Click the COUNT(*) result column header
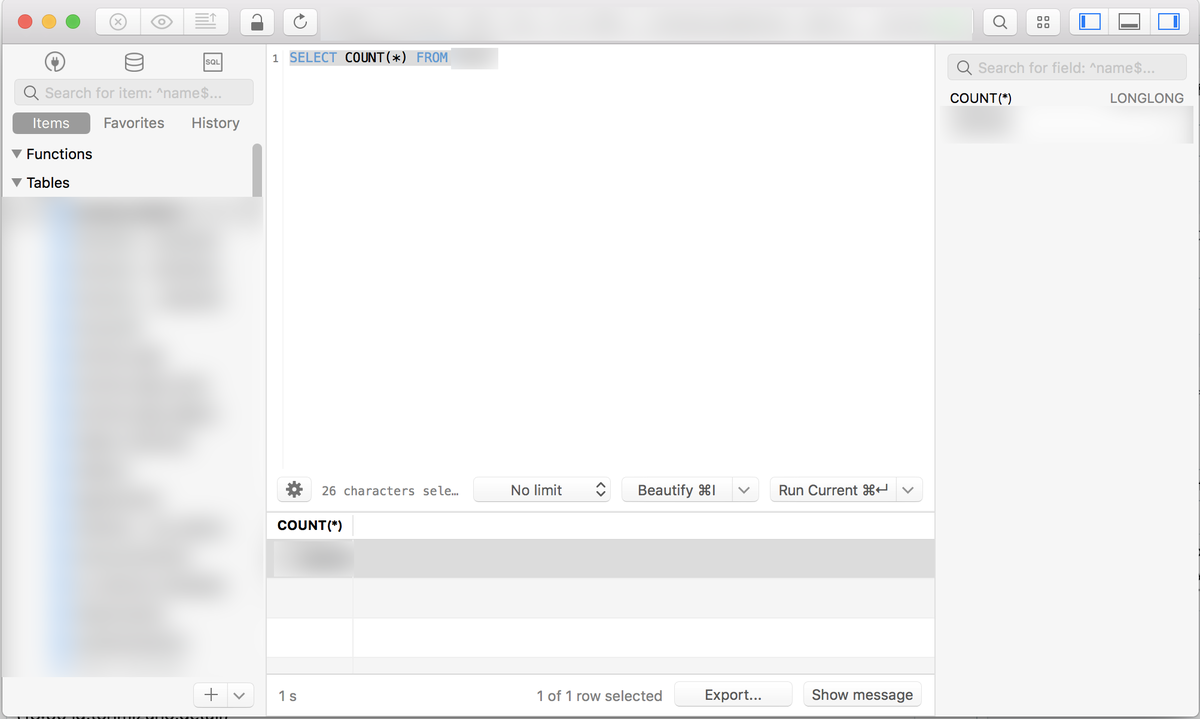Image resolution: width=1200 pixels, height=719 pixels. [310, 525]
